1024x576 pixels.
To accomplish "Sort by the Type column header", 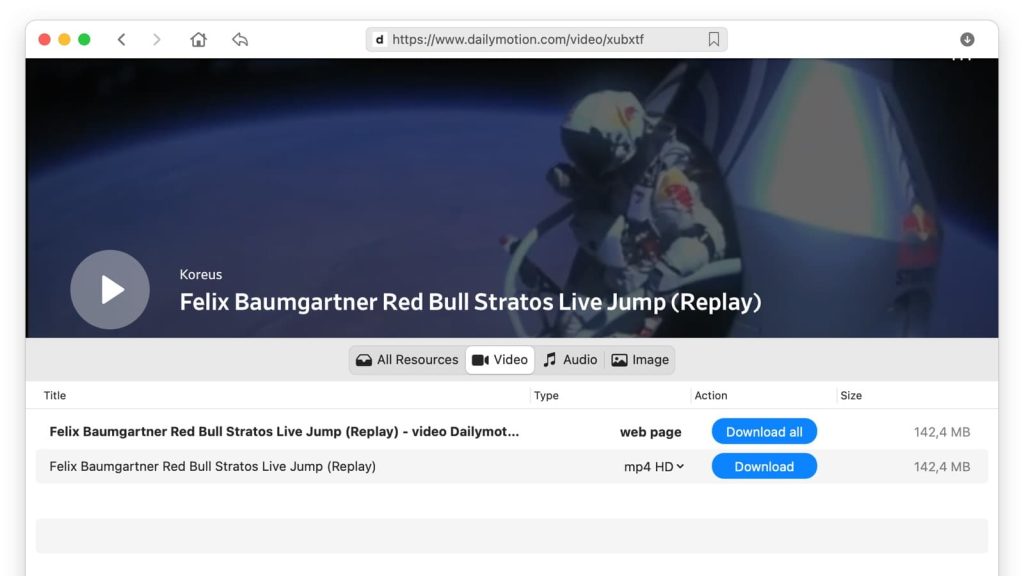I will 546,395.
